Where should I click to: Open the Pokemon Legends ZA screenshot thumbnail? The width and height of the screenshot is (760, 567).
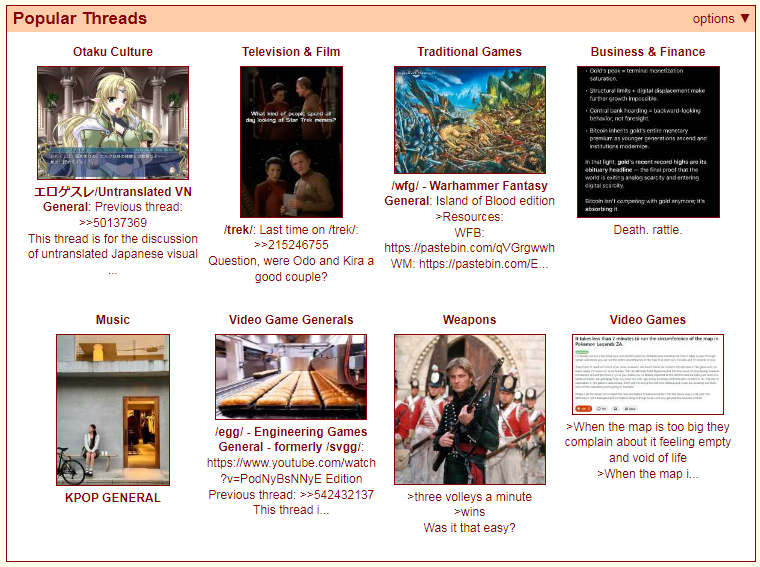(648, 375)
